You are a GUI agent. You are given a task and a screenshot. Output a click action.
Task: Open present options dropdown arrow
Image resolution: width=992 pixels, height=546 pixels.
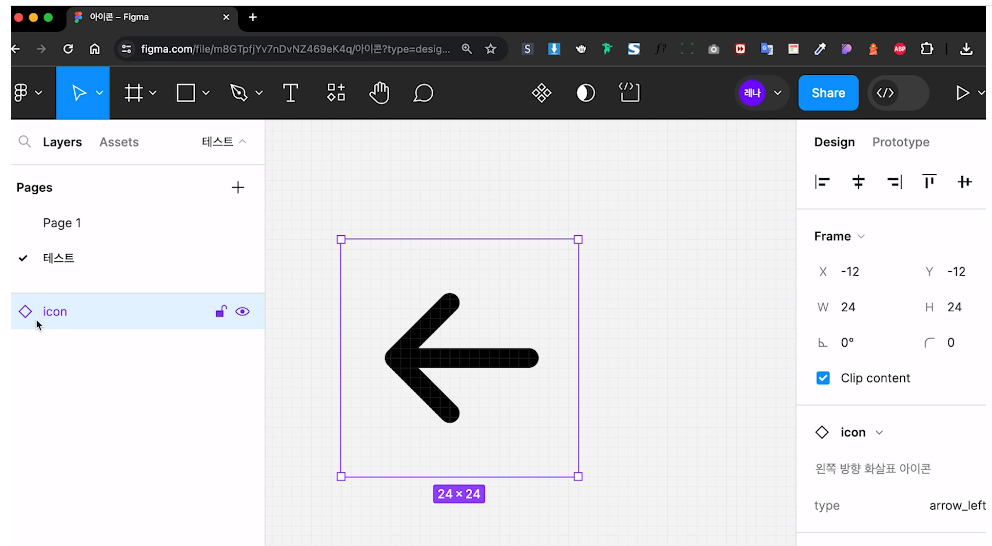(x=981, y=93)
